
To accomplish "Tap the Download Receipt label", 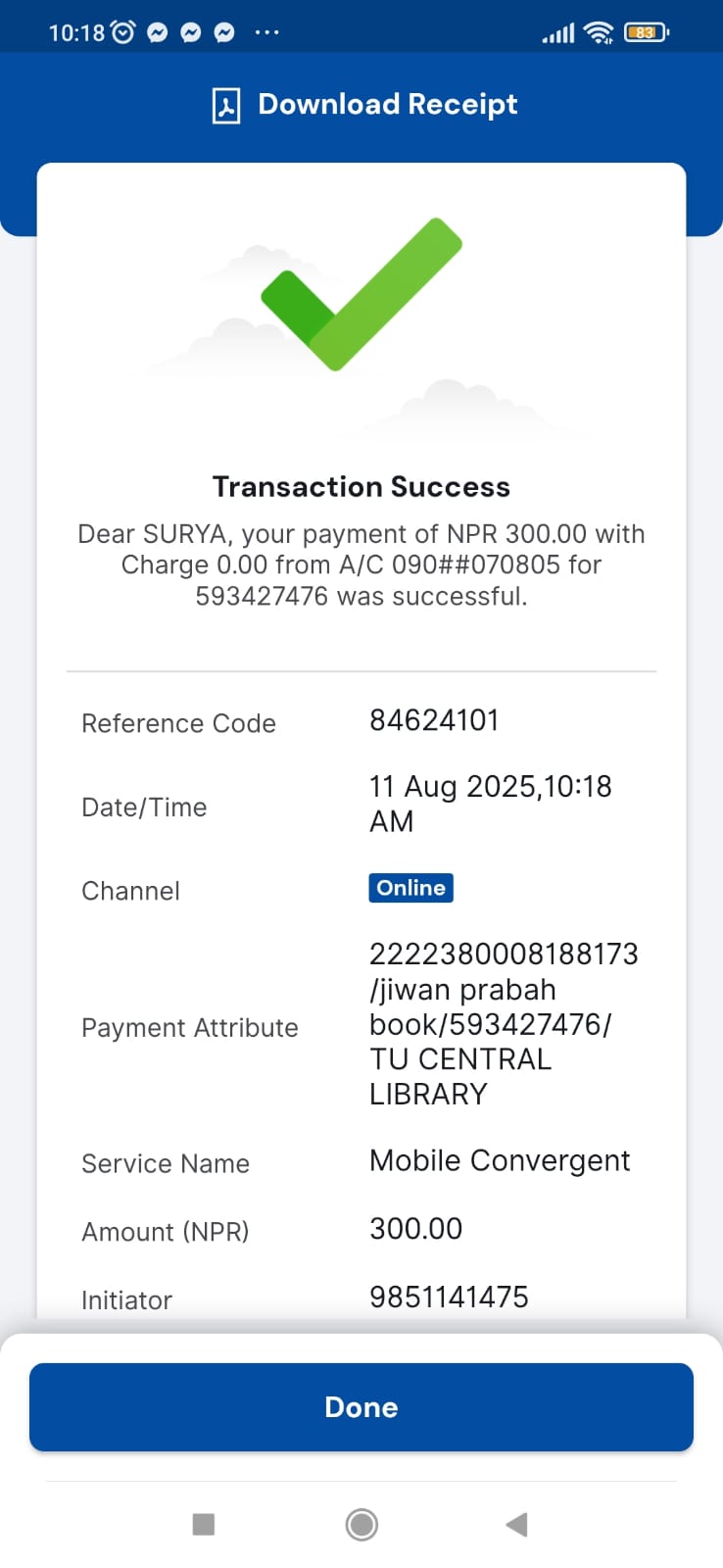I will 387,104.
